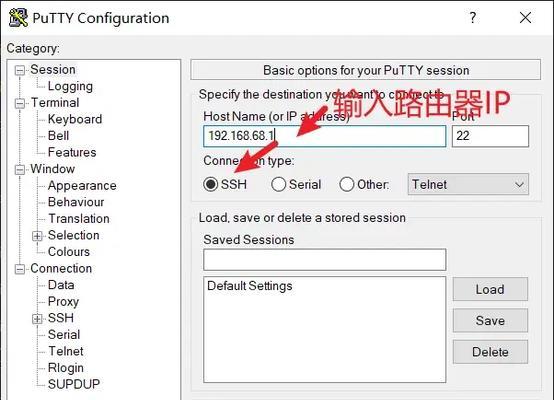
Task: Open the Telnet protocol dropdown
Action: pyautogui.click(x=468, y=184)
